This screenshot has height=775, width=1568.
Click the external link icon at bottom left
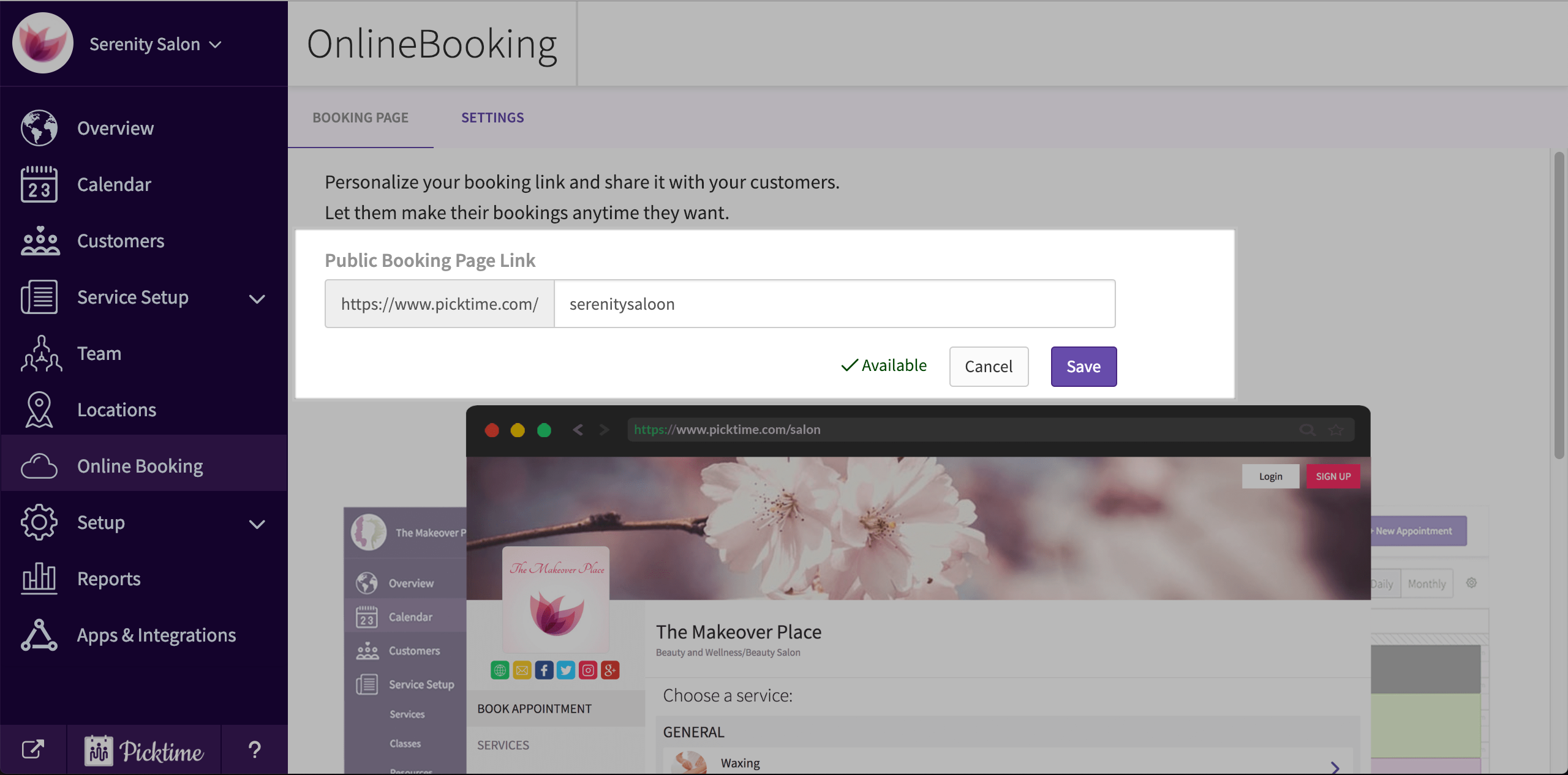click(x=33, y=749)
